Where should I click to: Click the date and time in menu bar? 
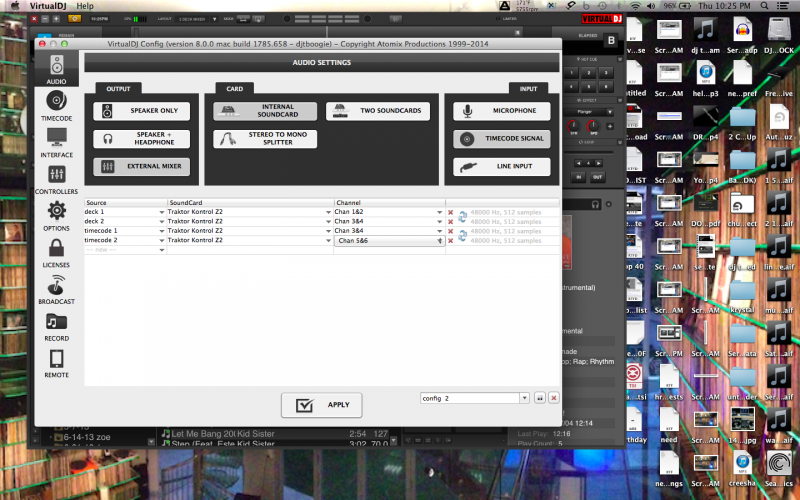click(x=724, y=6)
